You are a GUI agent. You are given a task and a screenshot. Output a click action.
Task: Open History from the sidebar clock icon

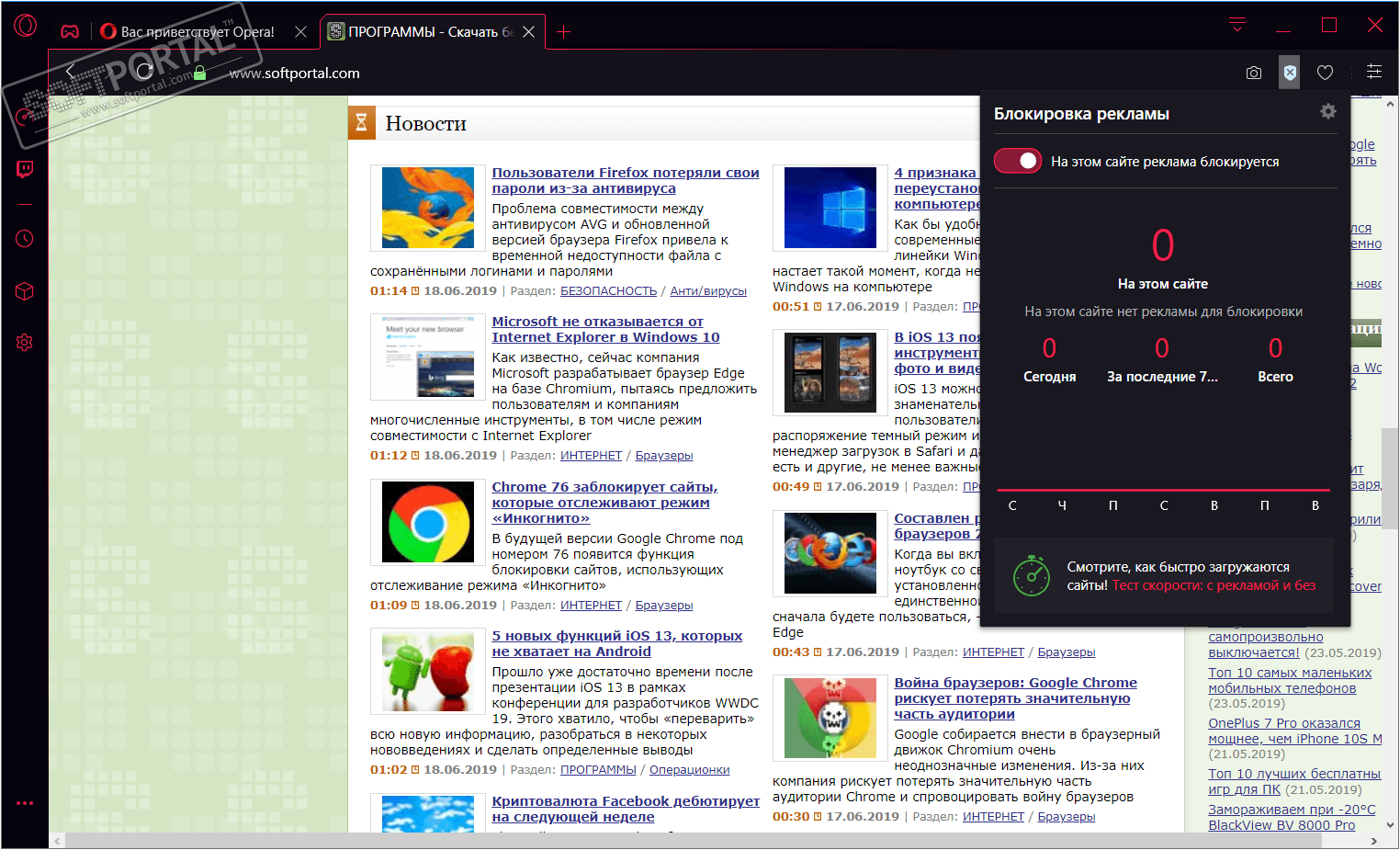(x=25, y=239)
